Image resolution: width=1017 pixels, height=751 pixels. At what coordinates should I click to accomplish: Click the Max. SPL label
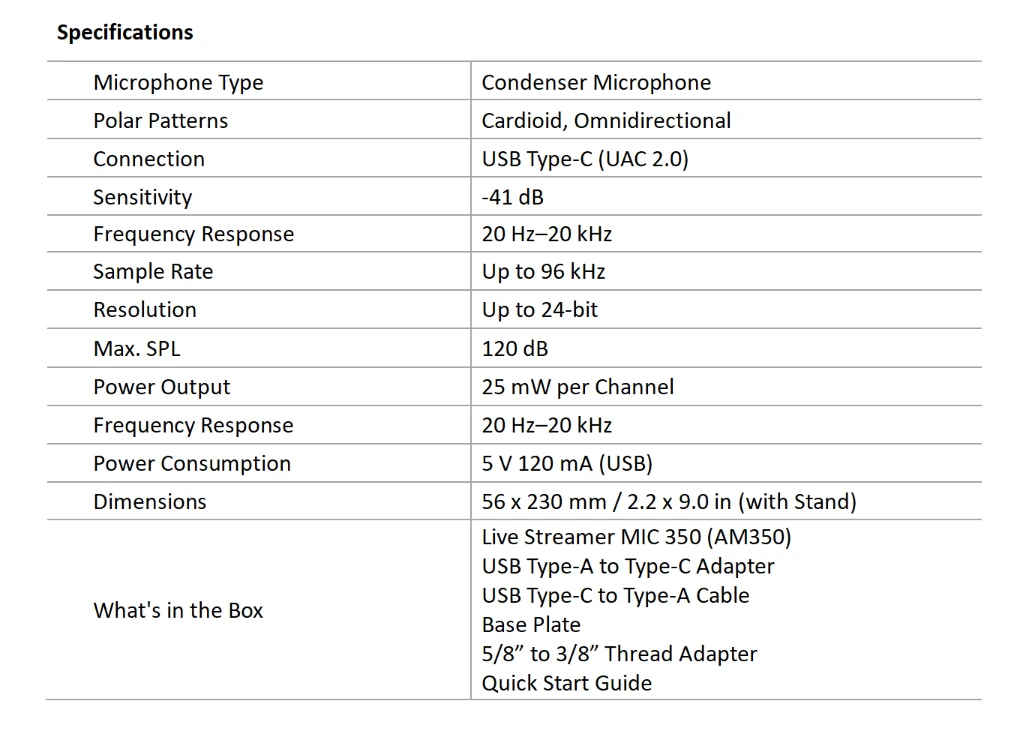pos(137,349)
